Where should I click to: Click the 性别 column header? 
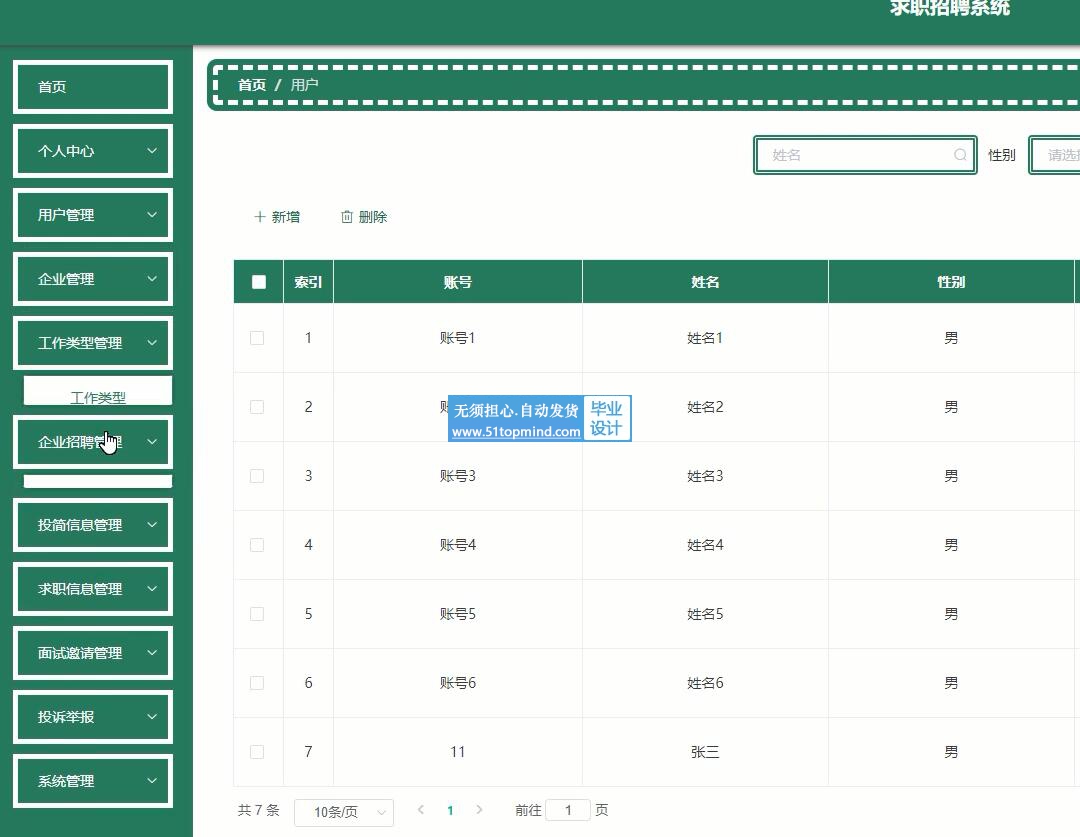[x=951, y=282]
